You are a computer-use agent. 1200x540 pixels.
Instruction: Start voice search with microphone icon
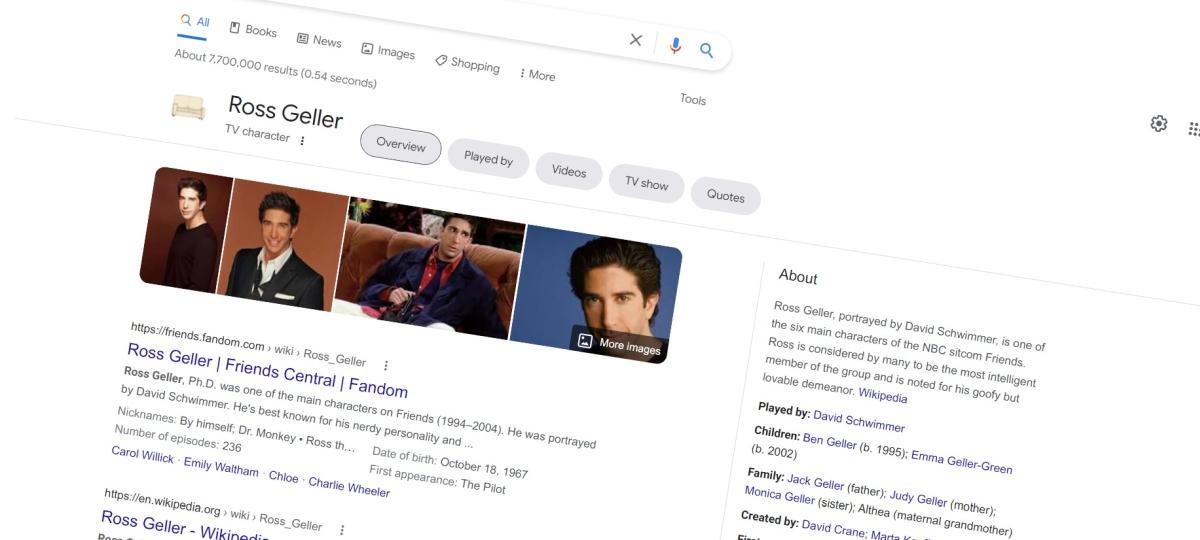[x=675, y=45]
